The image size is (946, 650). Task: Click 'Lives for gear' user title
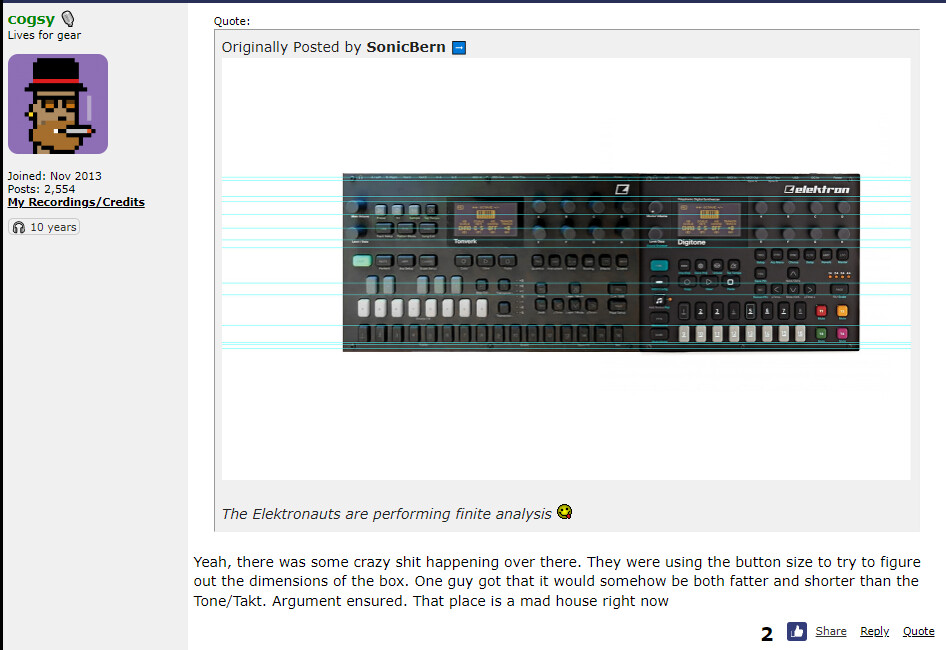click(x=44, y=35)
